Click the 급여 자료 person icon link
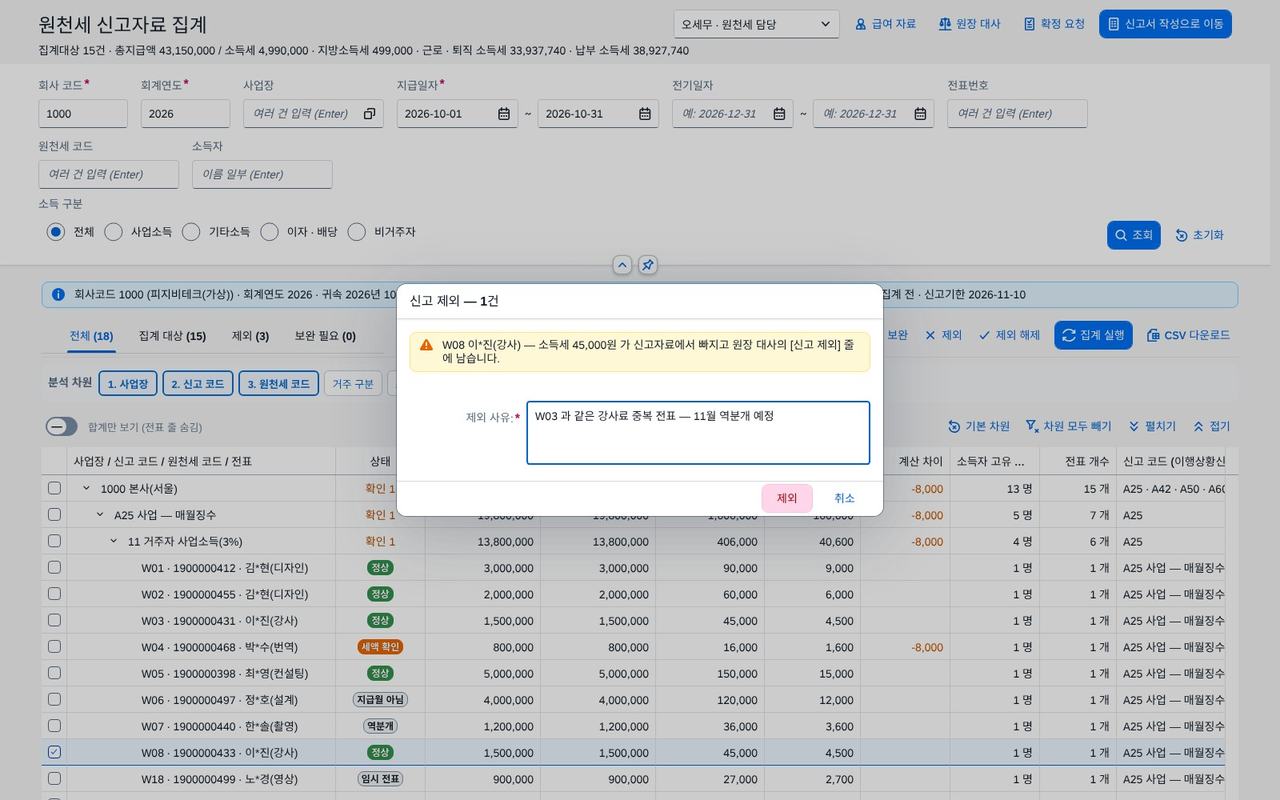This screenshot has width=1280, height=800. point(860,24)
